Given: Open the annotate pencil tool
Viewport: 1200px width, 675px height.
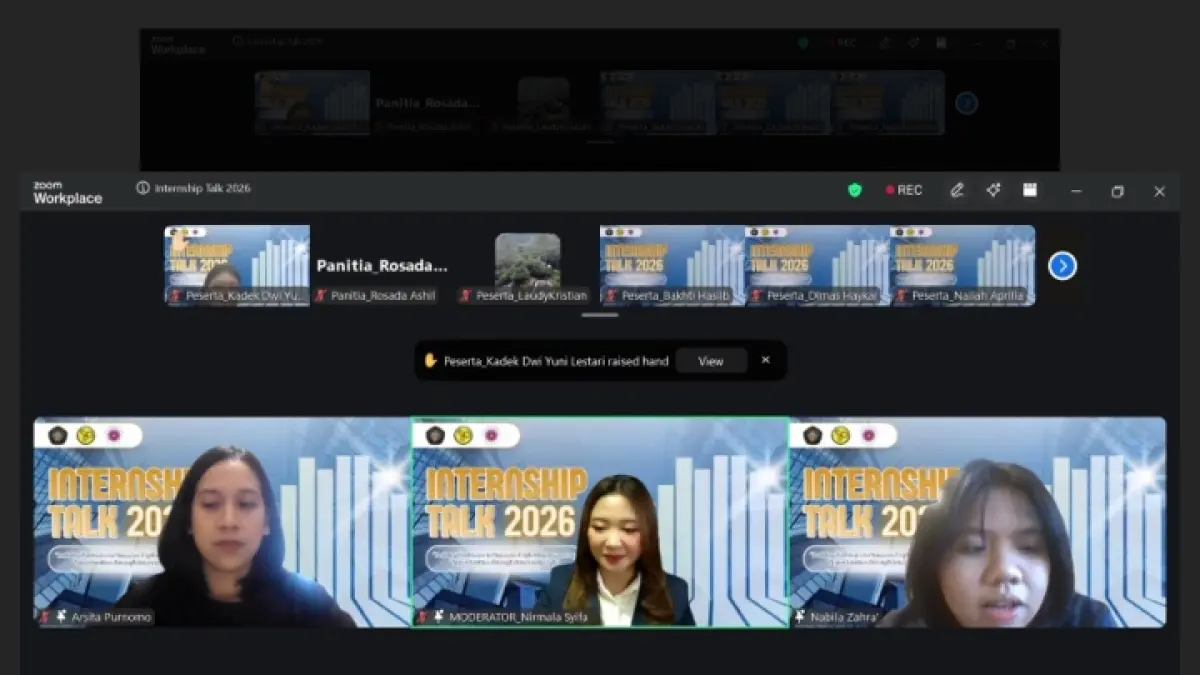Looking at the screenshot, I should point(957,190).
